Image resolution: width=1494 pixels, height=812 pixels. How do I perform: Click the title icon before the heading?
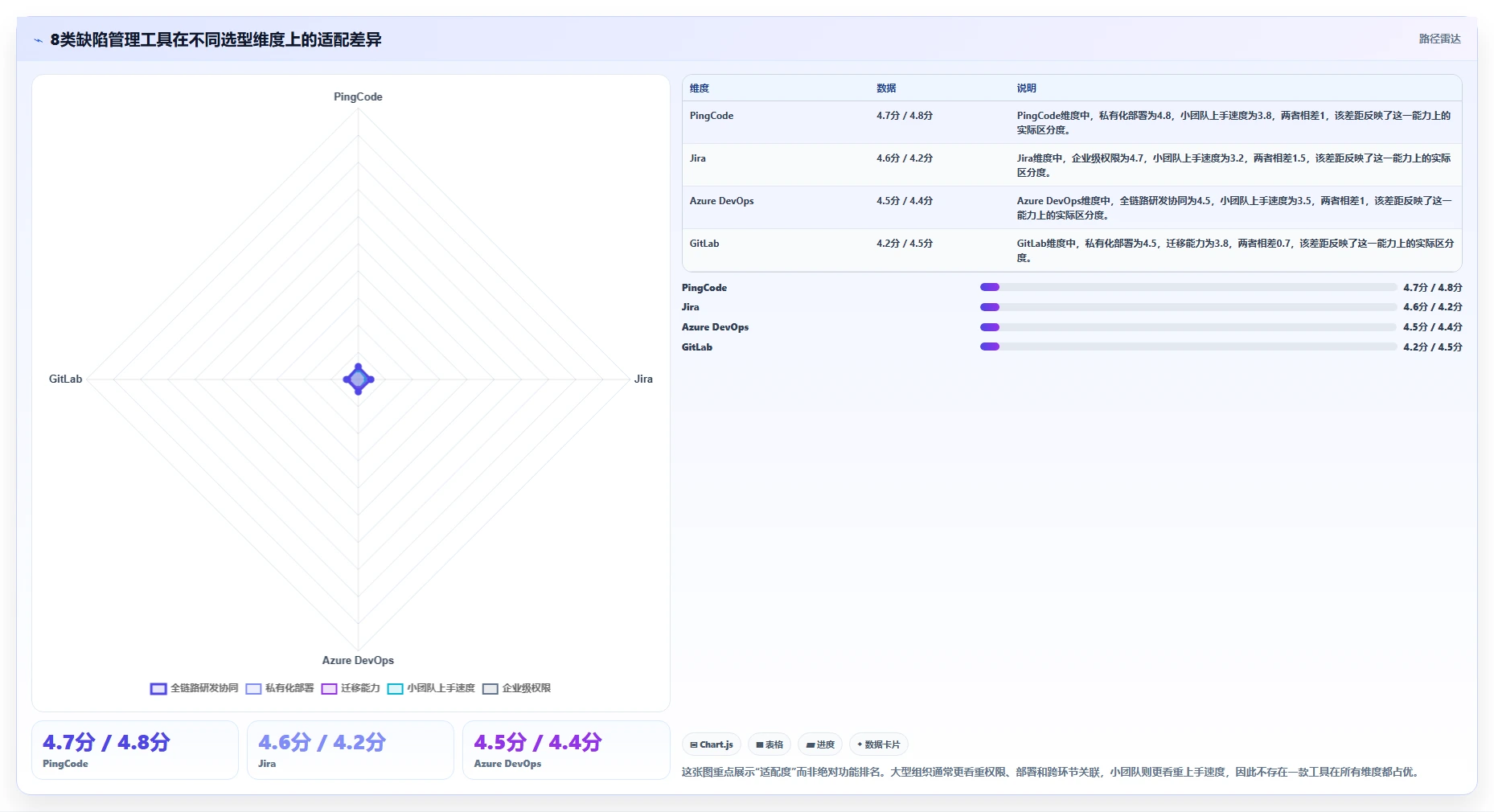click(x=38, y=40)
